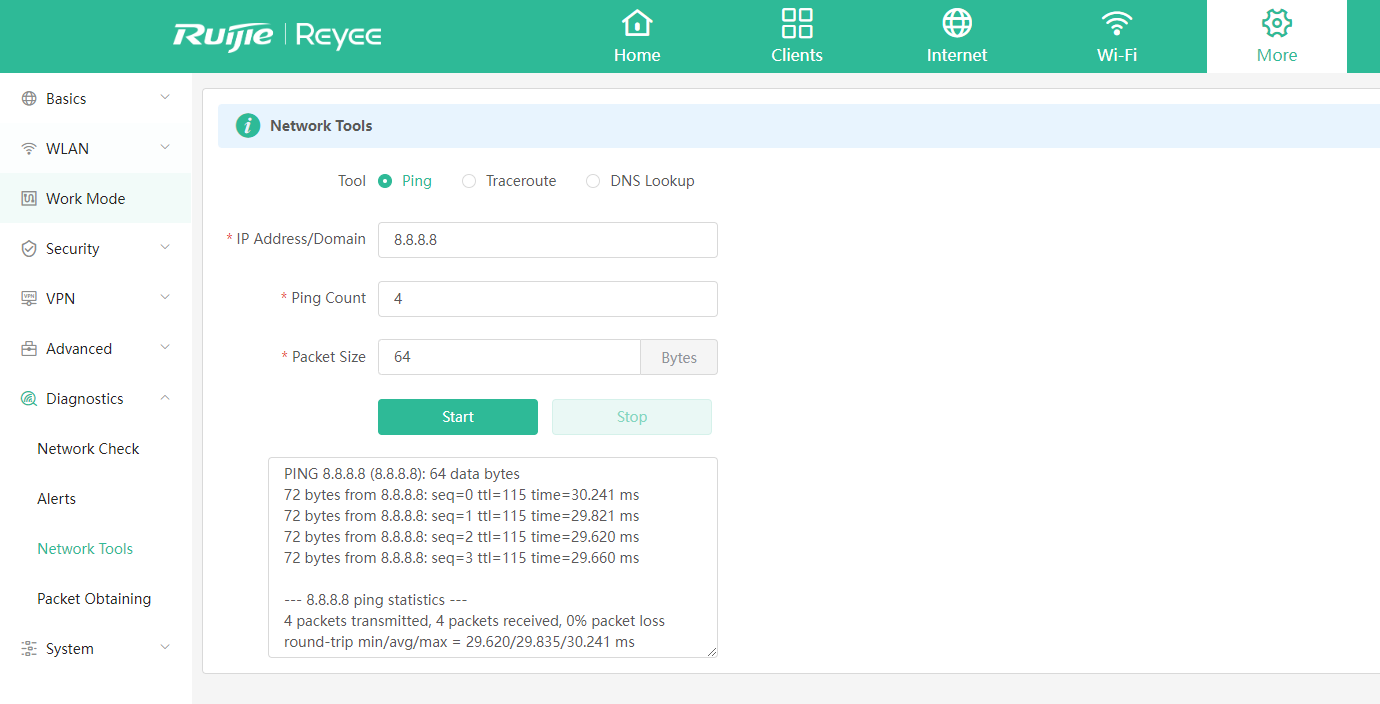The image size is (1380, 704).
Task: Open the Clients grid icon
Action: 797,23
